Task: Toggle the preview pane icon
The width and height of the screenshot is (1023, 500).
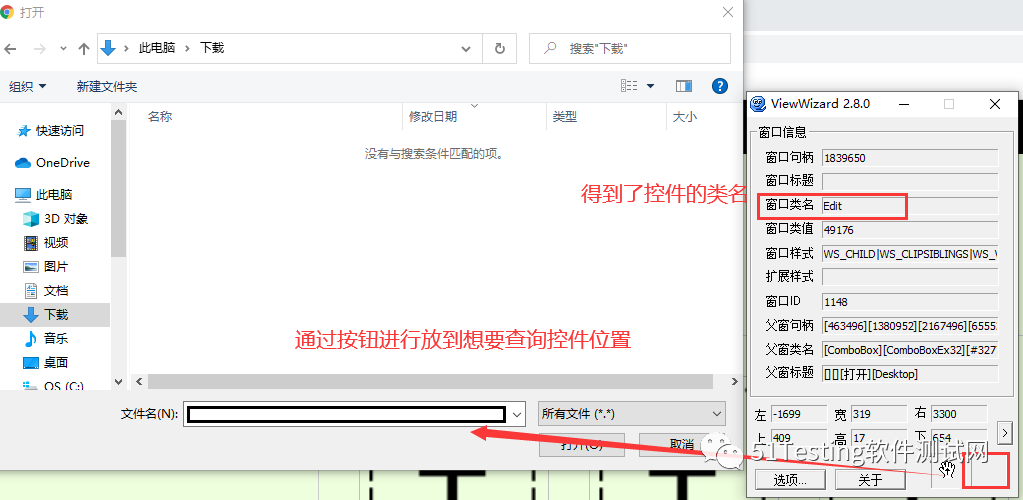Action: (684, 86)
